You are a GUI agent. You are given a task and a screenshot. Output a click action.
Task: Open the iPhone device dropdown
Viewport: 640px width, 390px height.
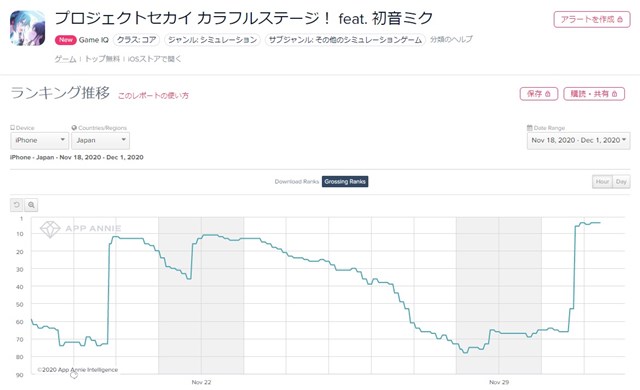40,140
